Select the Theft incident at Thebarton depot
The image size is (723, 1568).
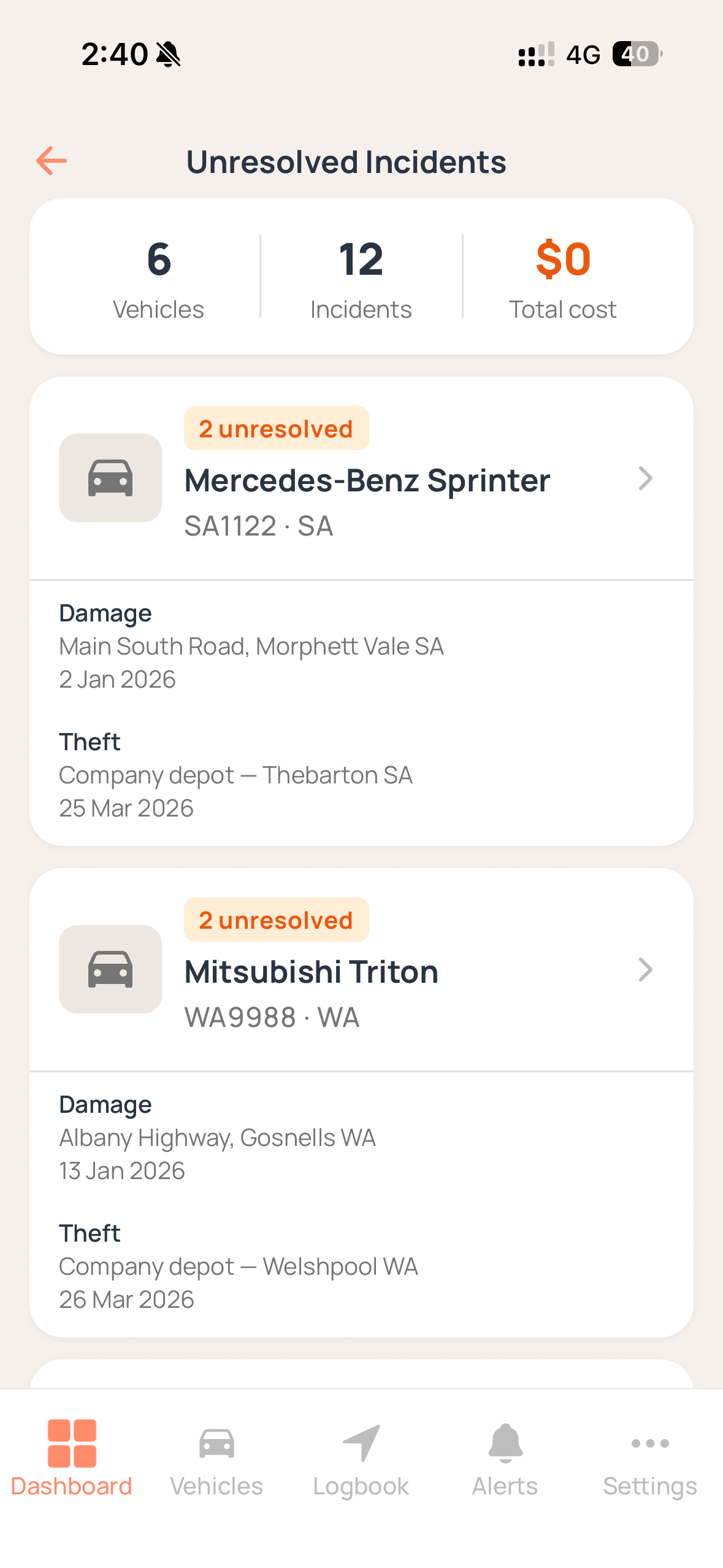click(x=236, y=775)
